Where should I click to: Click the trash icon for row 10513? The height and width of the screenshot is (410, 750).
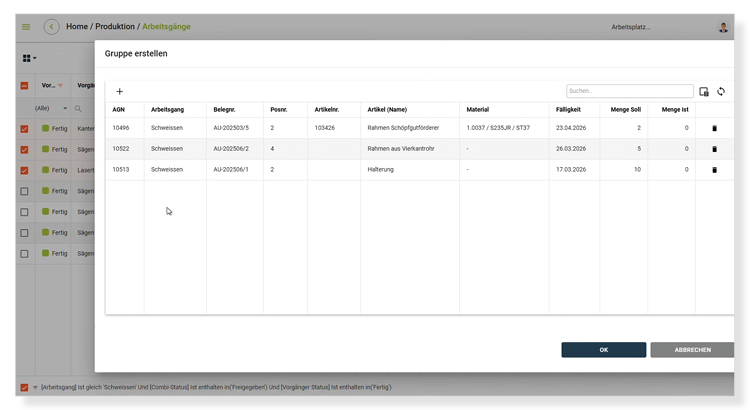pyautogui.click(x=714, y=170)
